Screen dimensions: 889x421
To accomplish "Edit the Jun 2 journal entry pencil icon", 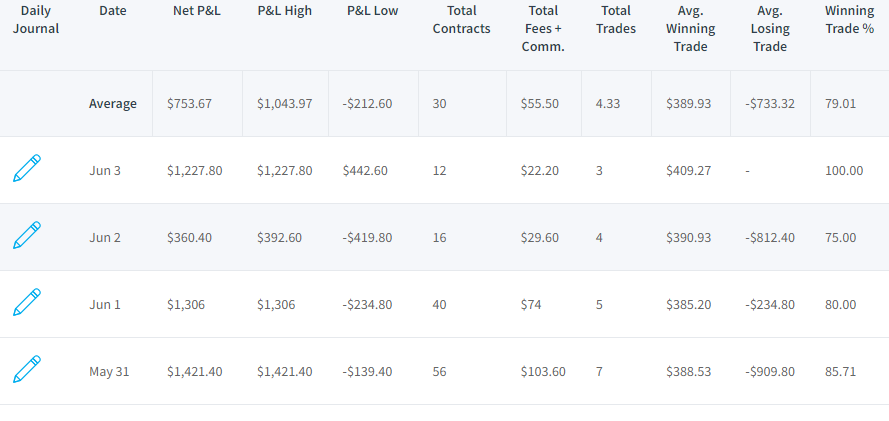I will [x=27, y=235].
